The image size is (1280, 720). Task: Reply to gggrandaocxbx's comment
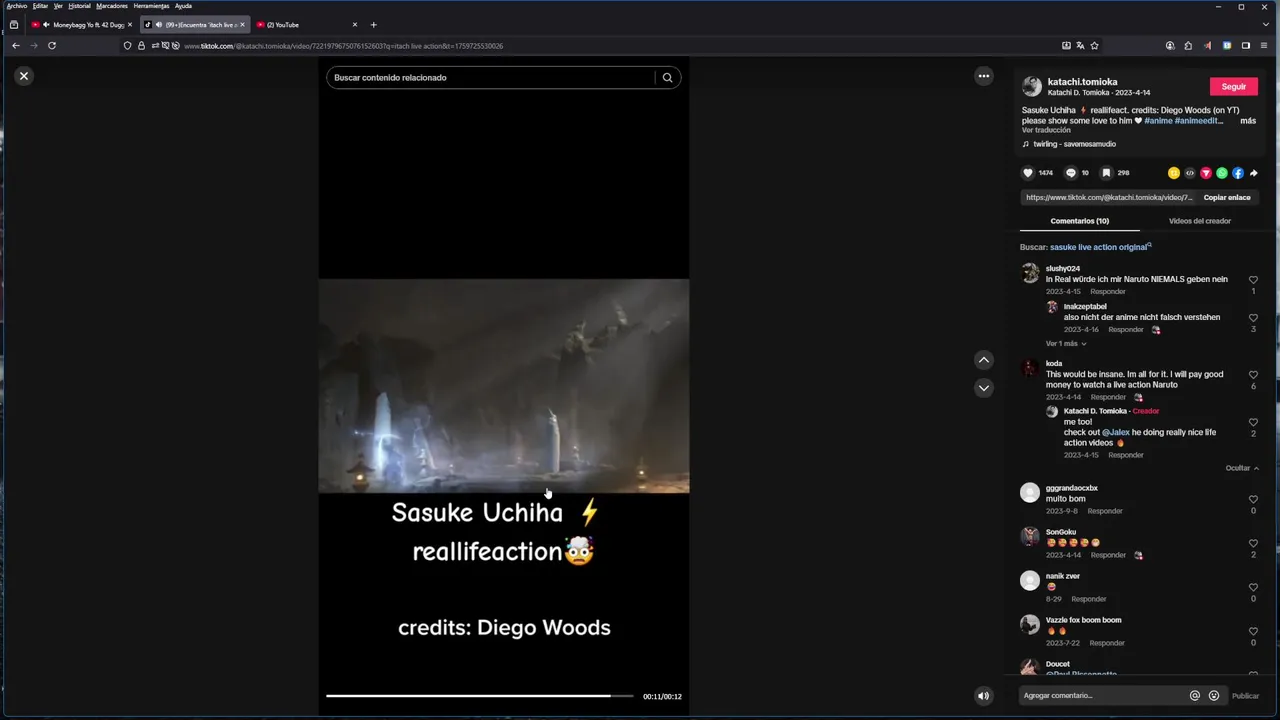1105,511
